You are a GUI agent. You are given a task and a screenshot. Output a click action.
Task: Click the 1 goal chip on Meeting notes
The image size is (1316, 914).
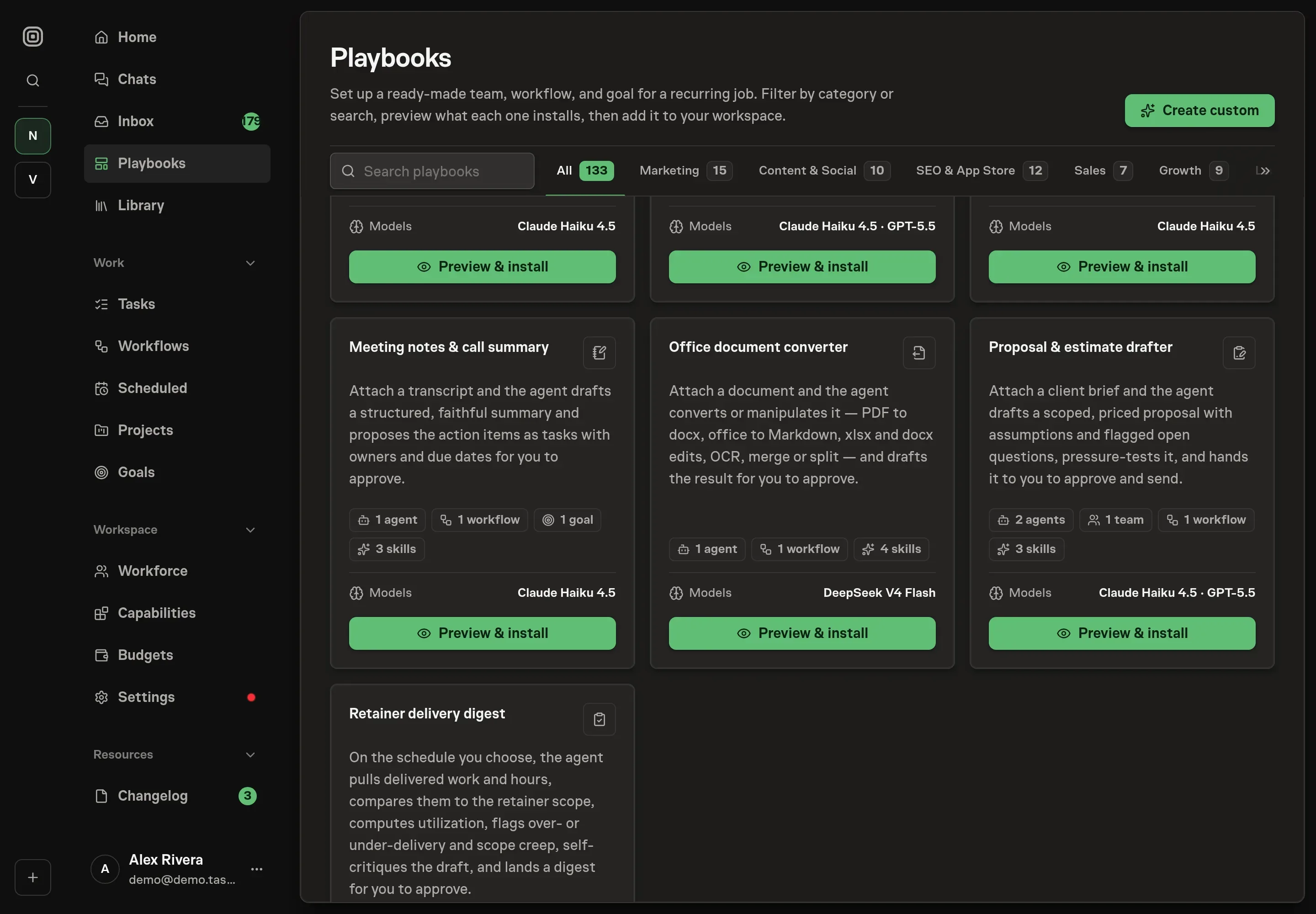567,520
